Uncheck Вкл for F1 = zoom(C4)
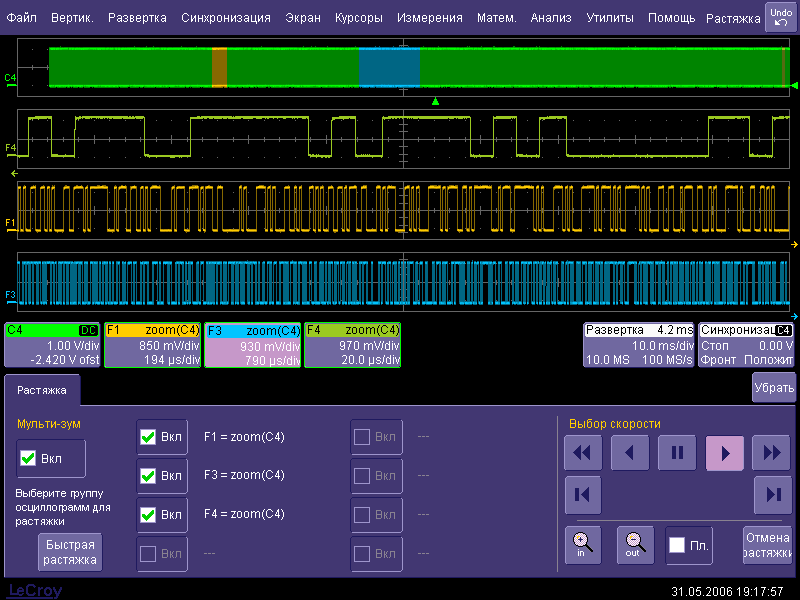The height and width of the screenshot is (600, 800). [148, 437]
